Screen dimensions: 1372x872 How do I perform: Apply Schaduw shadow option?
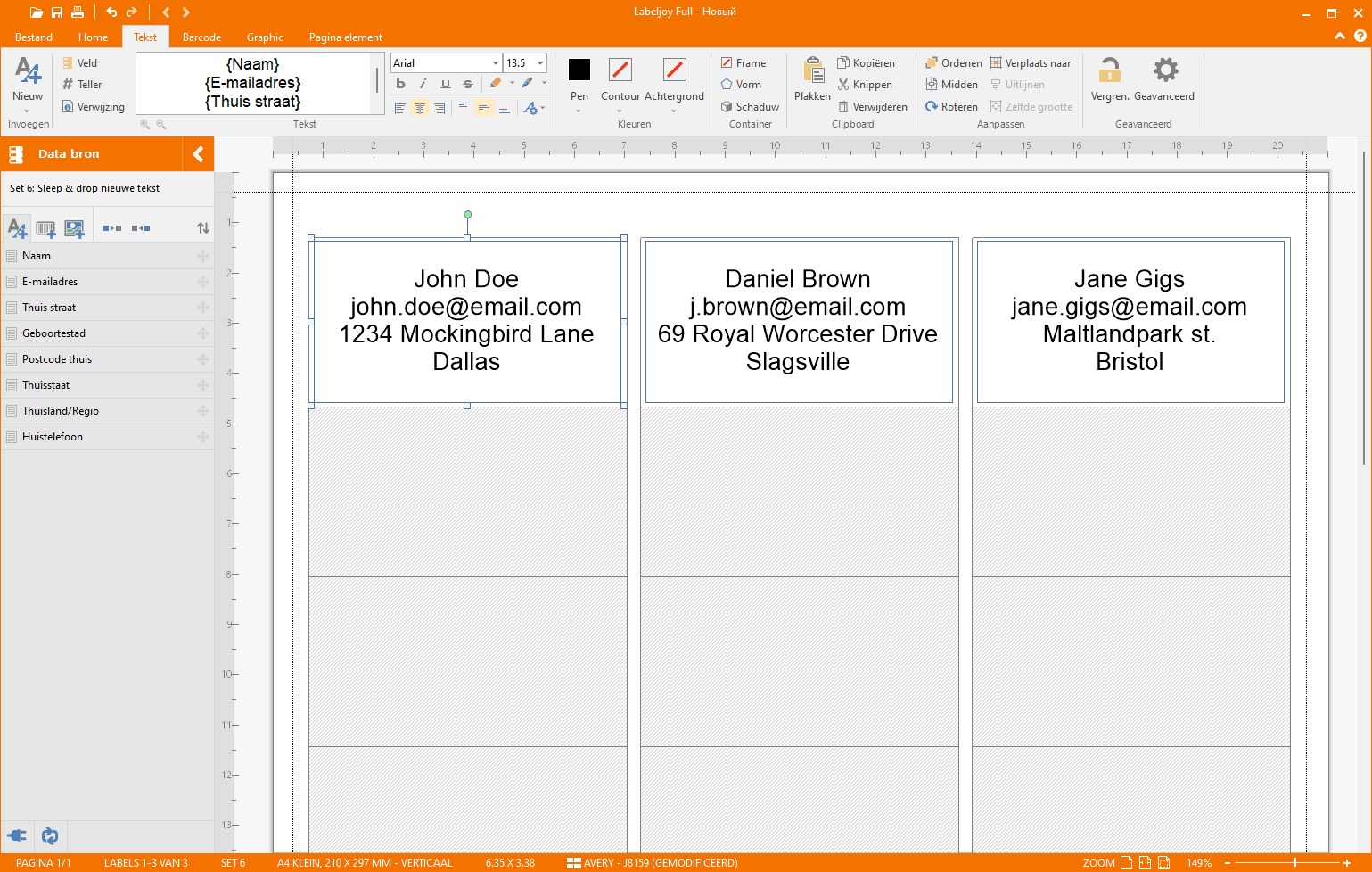tap(750, 107)
